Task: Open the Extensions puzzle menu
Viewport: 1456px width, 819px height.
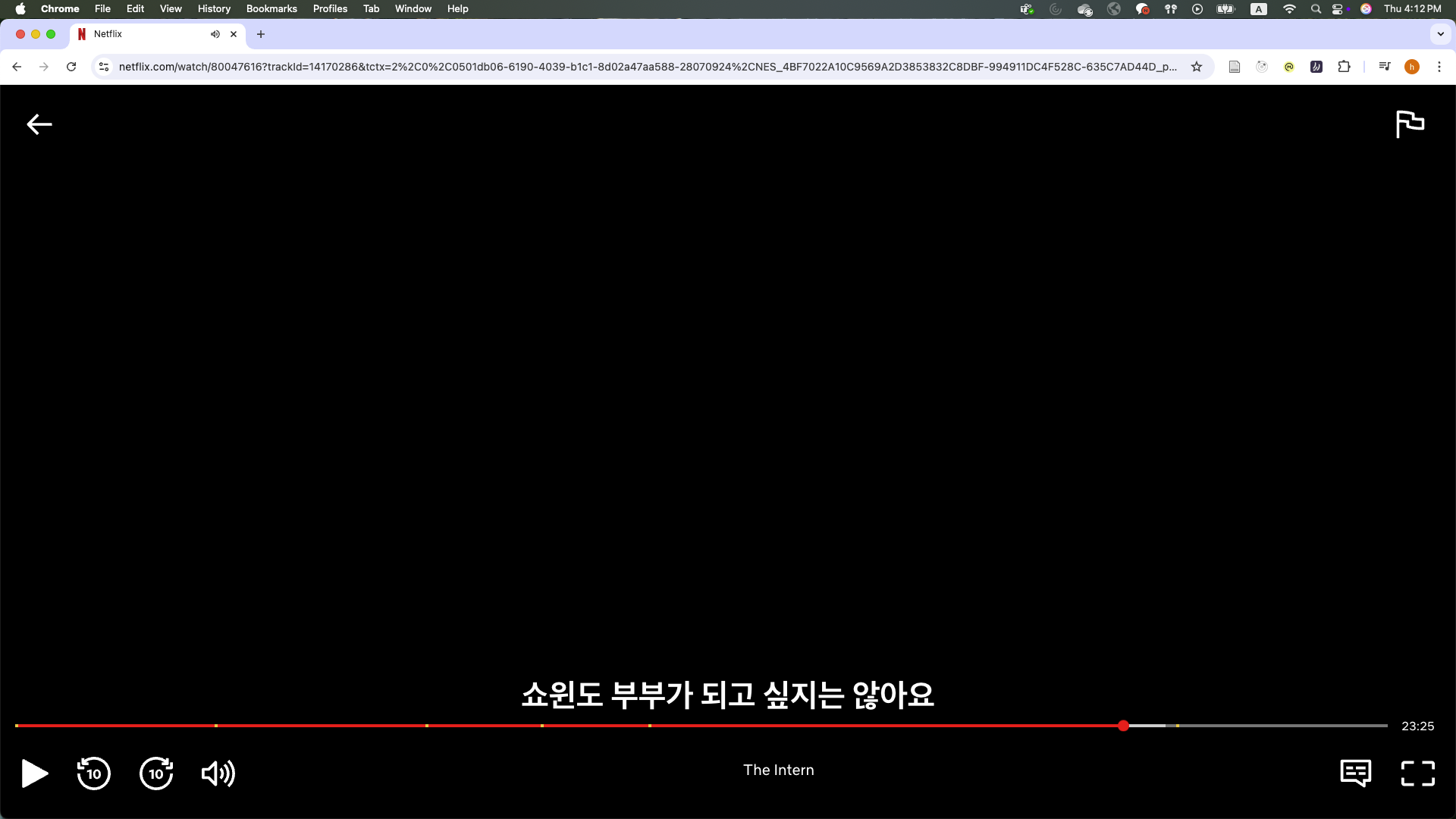Action: click(x=1344, y=67)
